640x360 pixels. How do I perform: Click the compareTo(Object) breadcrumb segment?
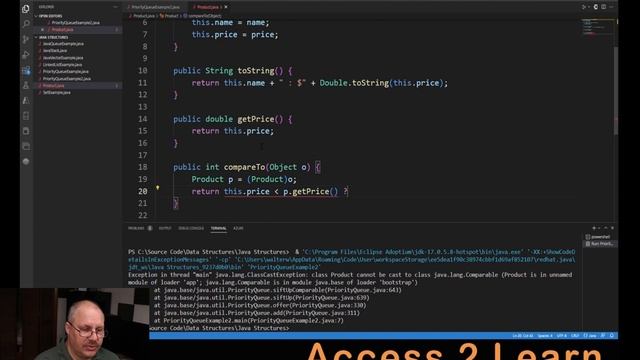203,16
